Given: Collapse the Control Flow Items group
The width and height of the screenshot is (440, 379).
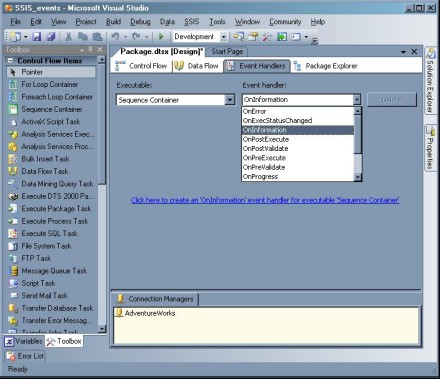Looking at the screenshot, I should (10, 61).
